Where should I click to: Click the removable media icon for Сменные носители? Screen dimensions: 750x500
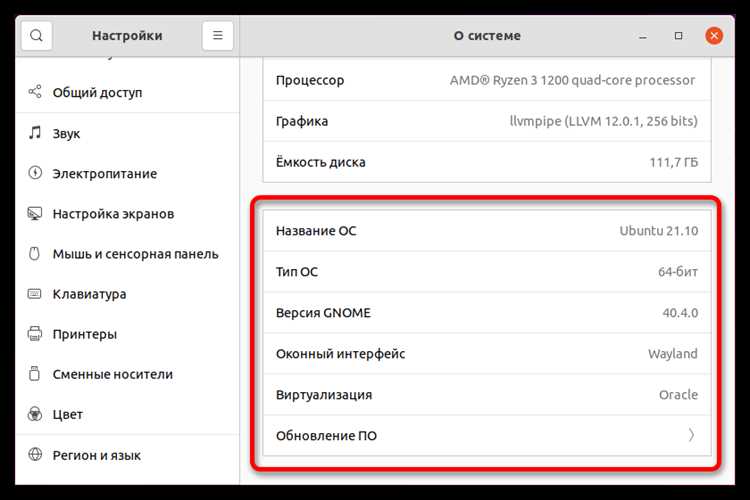34,374
